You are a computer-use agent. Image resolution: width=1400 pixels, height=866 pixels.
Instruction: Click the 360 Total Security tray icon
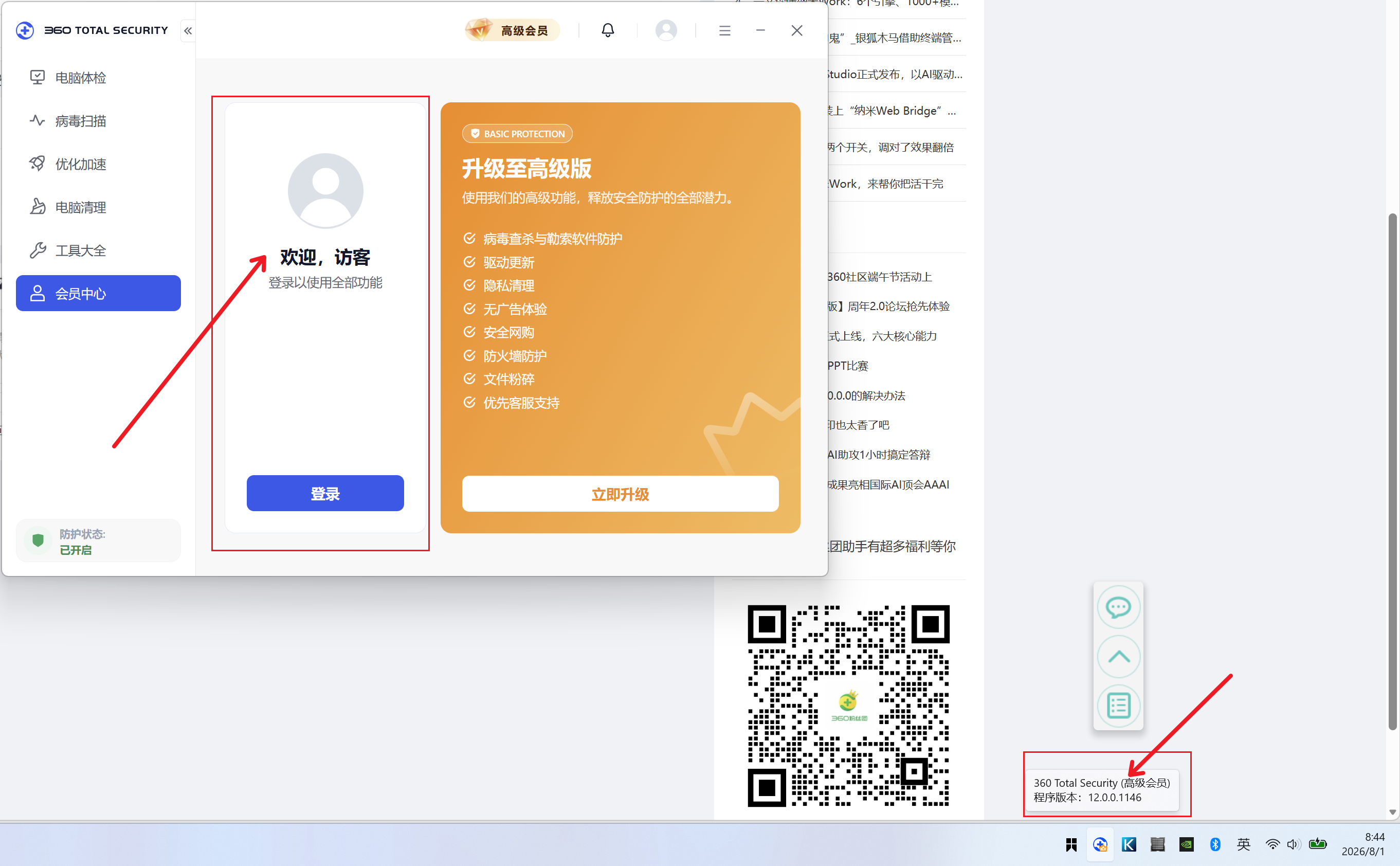[x=1099, y=845]
